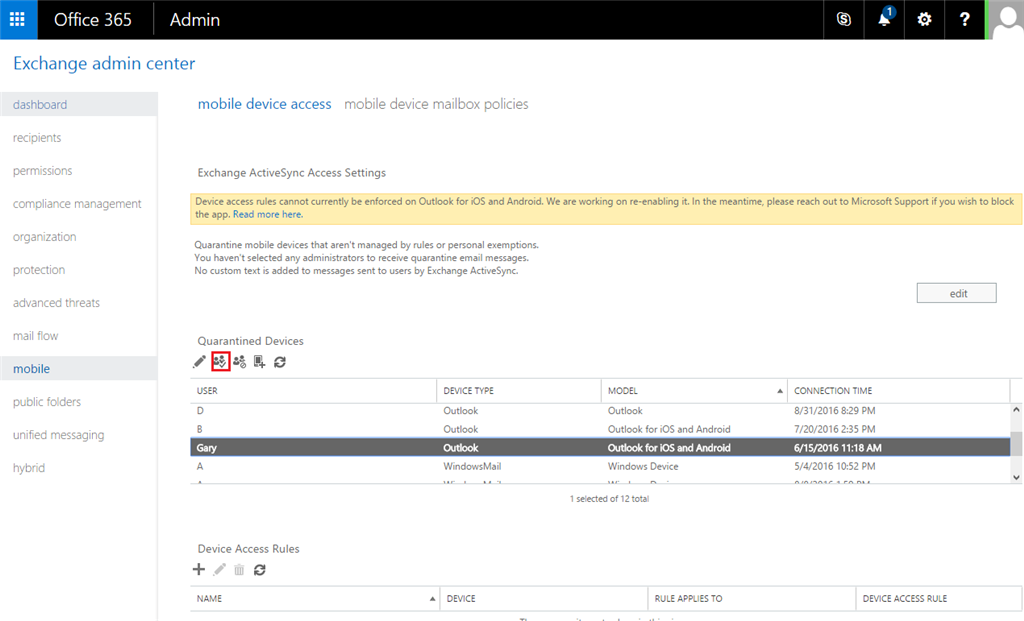This screenshot has height=621, width=1024.
Task: Switch to mobile device mailbox policies tab
Action: [x=436, y=104]
